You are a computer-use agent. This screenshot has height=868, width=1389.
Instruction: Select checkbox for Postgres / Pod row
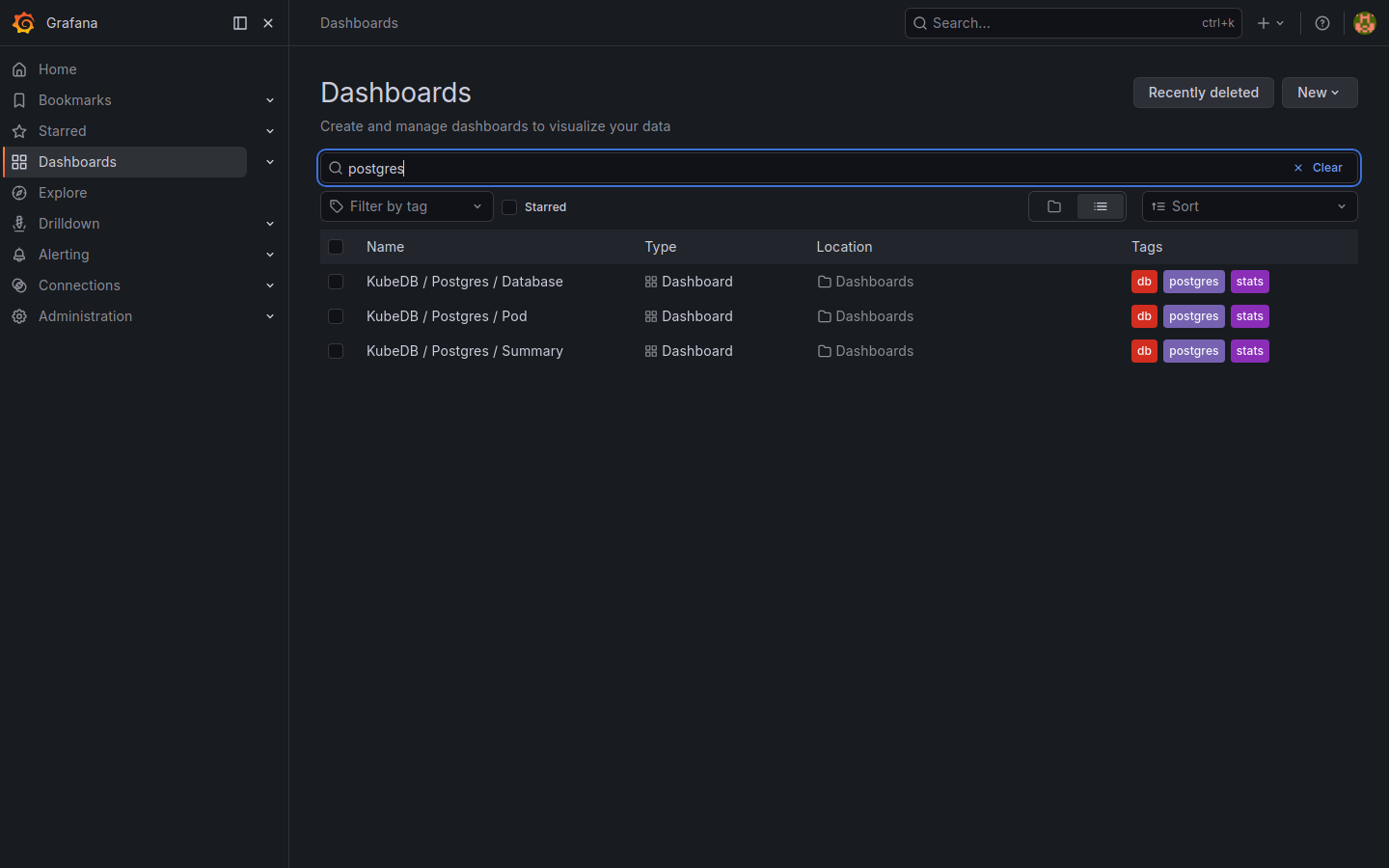pyautogui.click(x=336, y=316)
